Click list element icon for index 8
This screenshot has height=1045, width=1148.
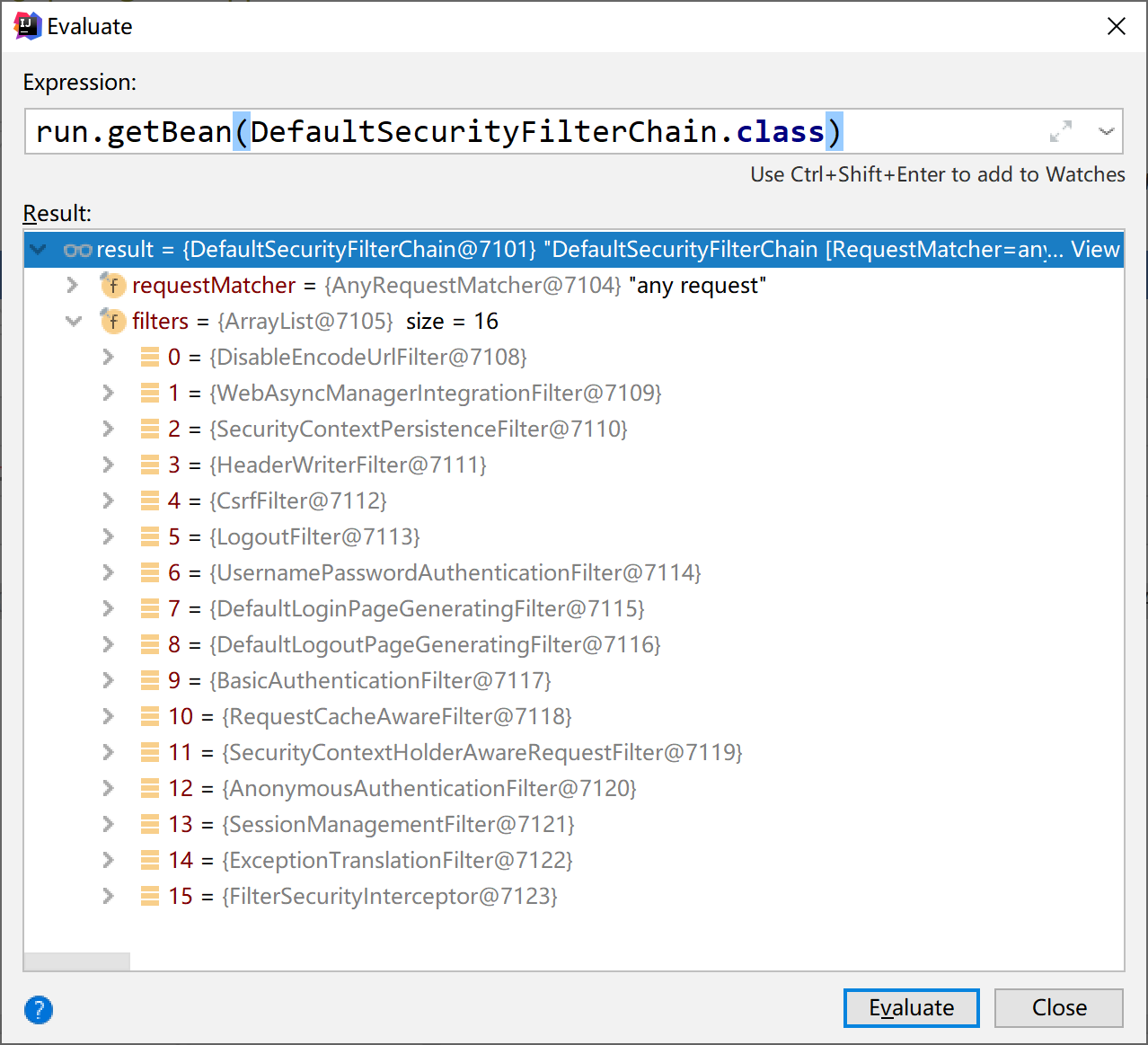pos(150,644)
